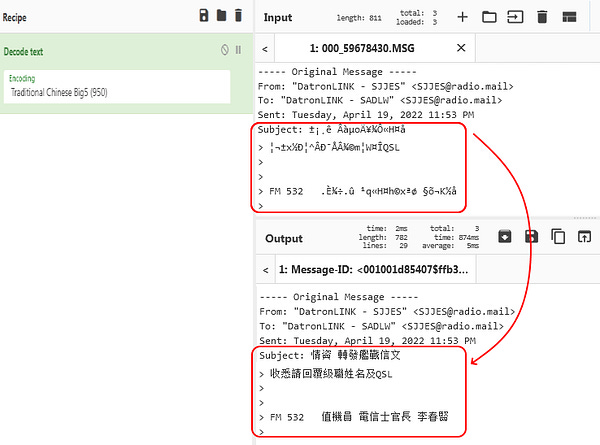Click garbled Subject line in input
Screen dimensions: 600x445
(331, 130)
